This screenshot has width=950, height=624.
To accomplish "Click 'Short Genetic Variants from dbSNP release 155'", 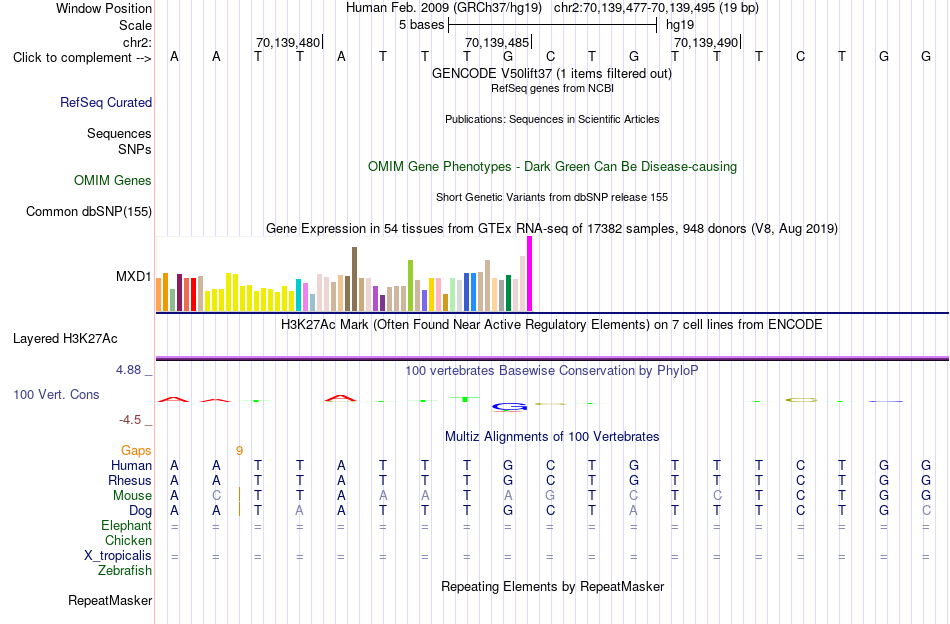I will tap(552, 197).
